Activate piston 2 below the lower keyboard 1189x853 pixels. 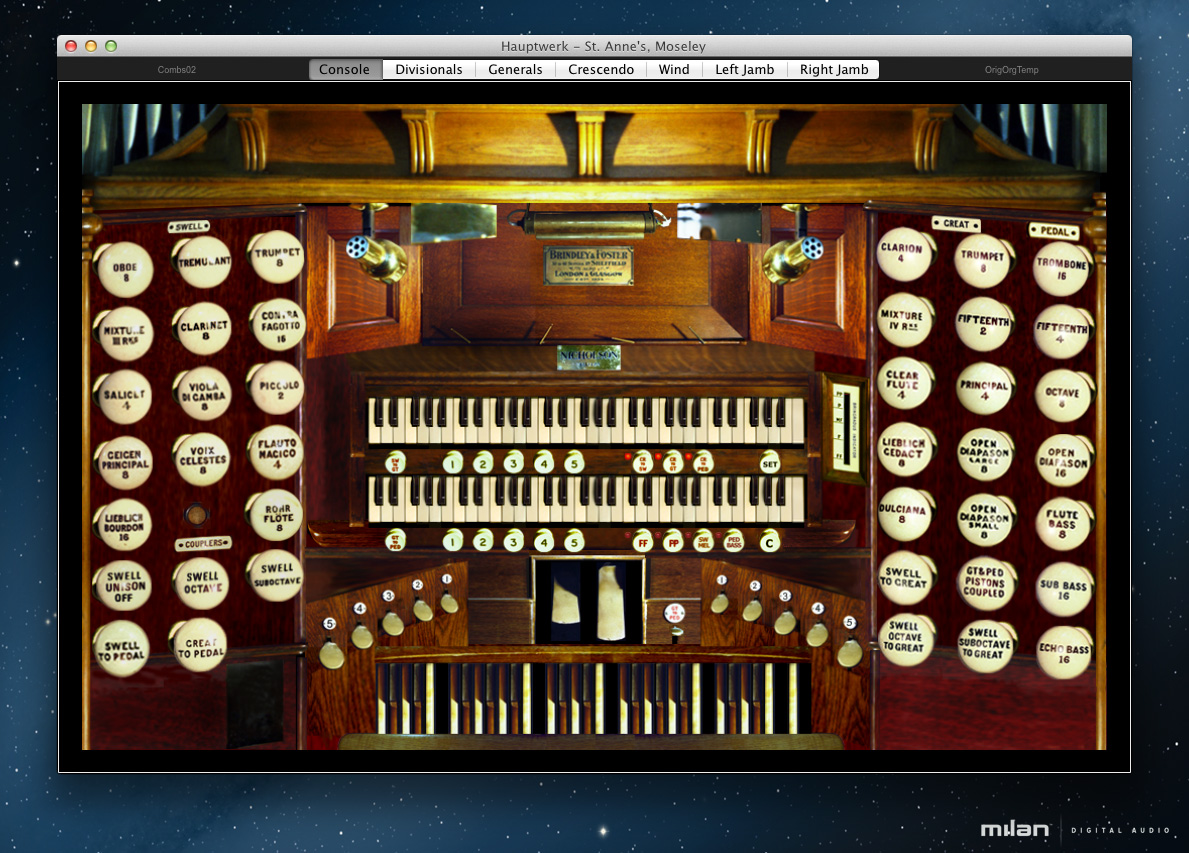483,541
